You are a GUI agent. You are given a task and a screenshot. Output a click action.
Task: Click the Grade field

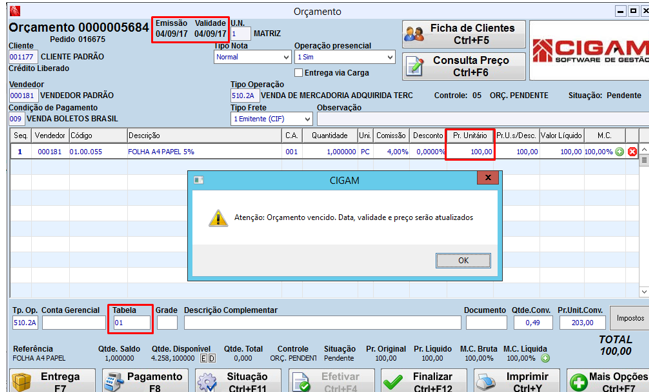pos(167,322)
